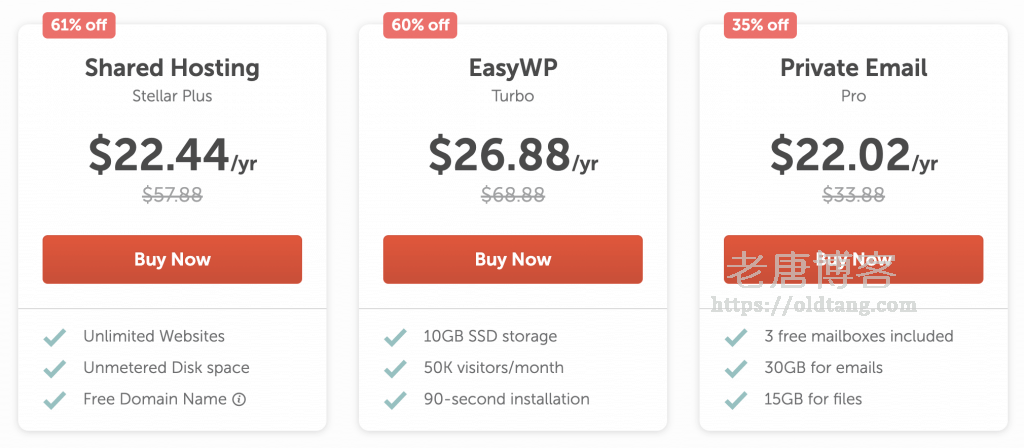The width and height of the screenshot is (1024, 448).
Task: Select the Shared Hosting heading
Action: tap(172, 68)
